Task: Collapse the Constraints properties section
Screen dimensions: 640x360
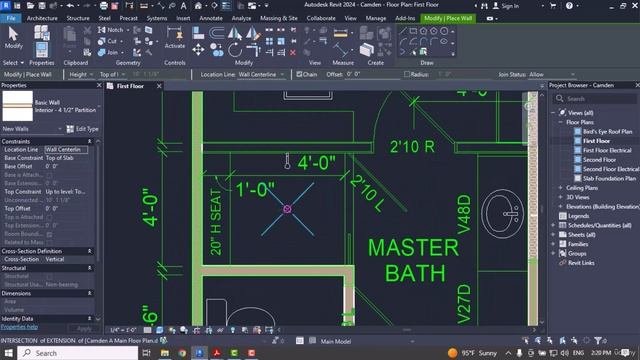Action: 89,141
